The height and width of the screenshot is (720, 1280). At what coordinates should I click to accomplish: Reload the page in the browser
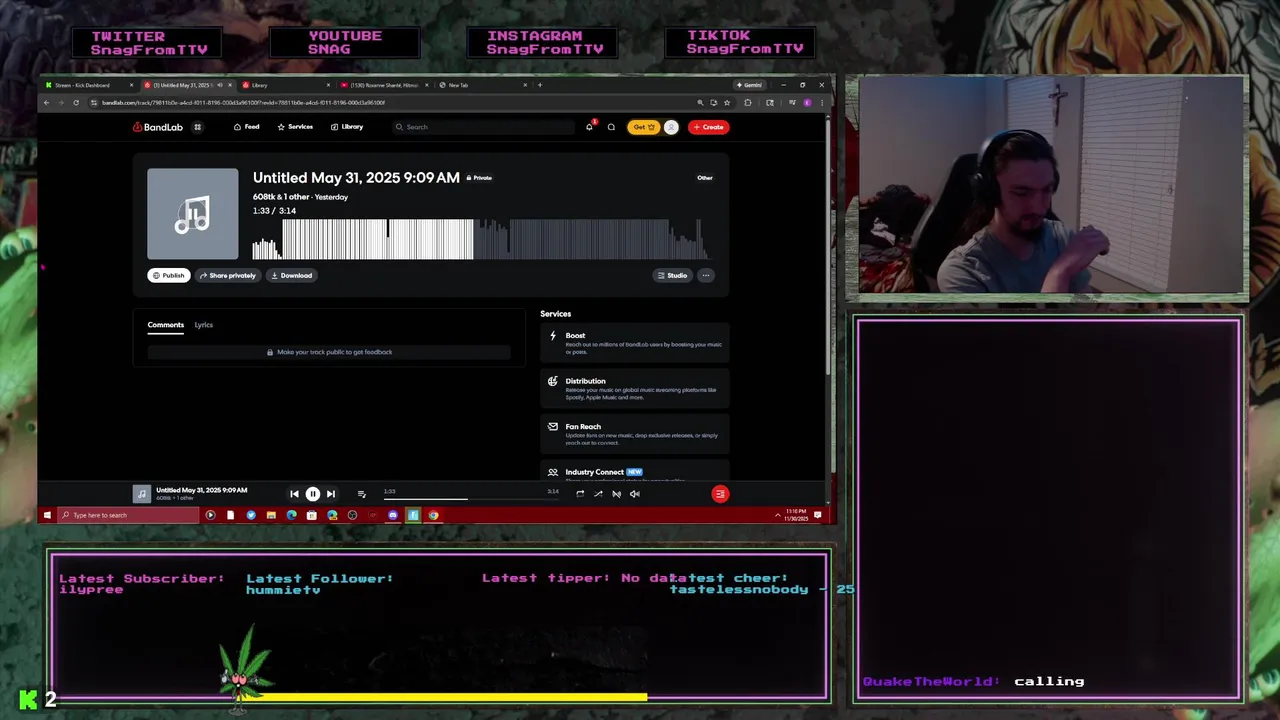pos(75,102)
